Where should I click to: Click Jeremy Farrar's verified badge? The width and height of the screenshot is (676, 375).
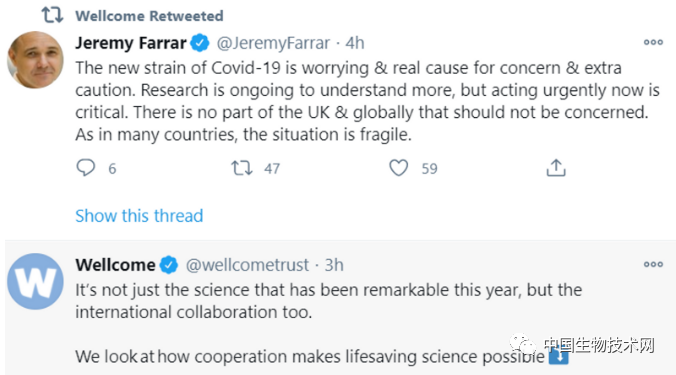pyautogui.click(x=200, y=43)
